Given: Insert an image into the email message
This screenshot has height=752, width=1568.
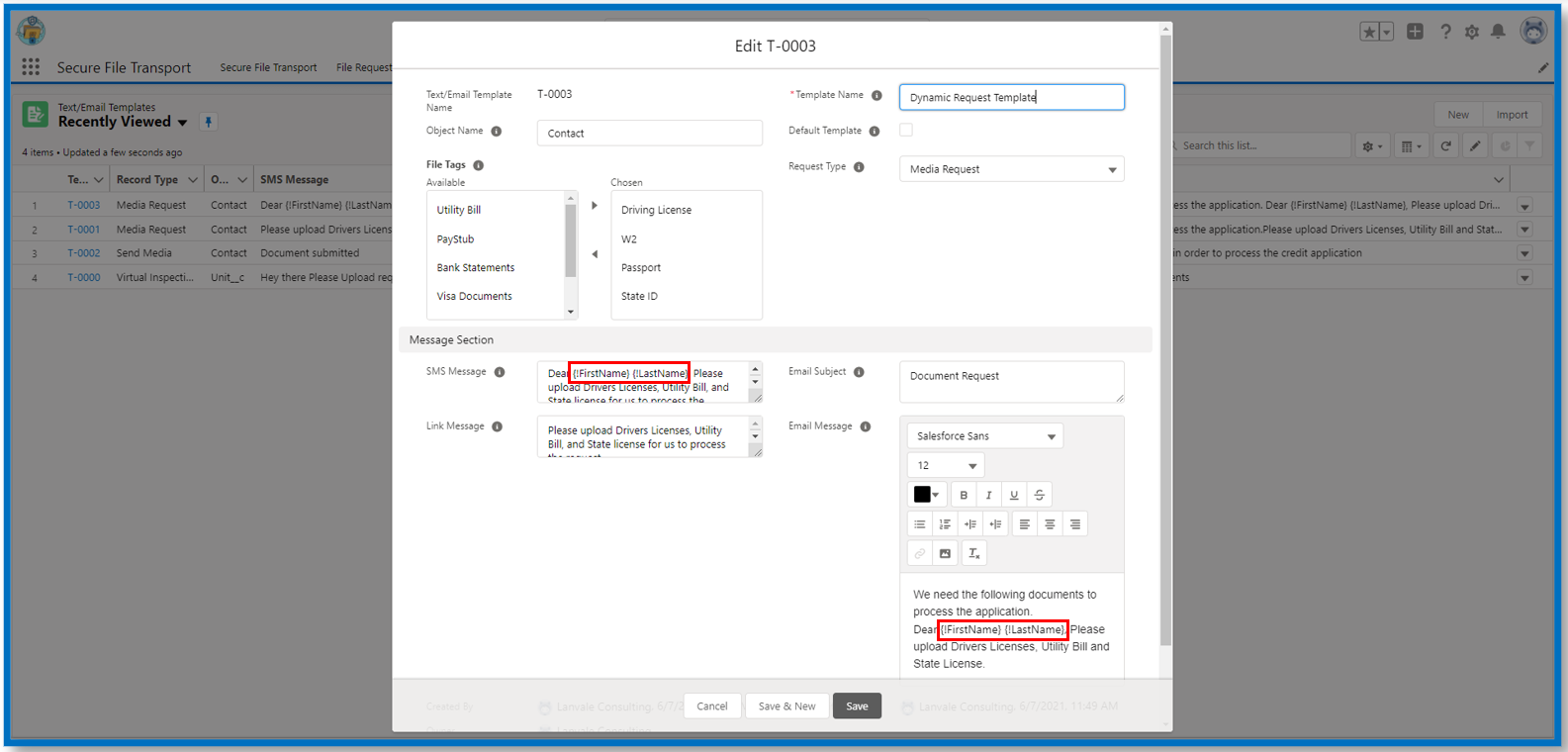Looking at the screenshot, I should point(945,554).
